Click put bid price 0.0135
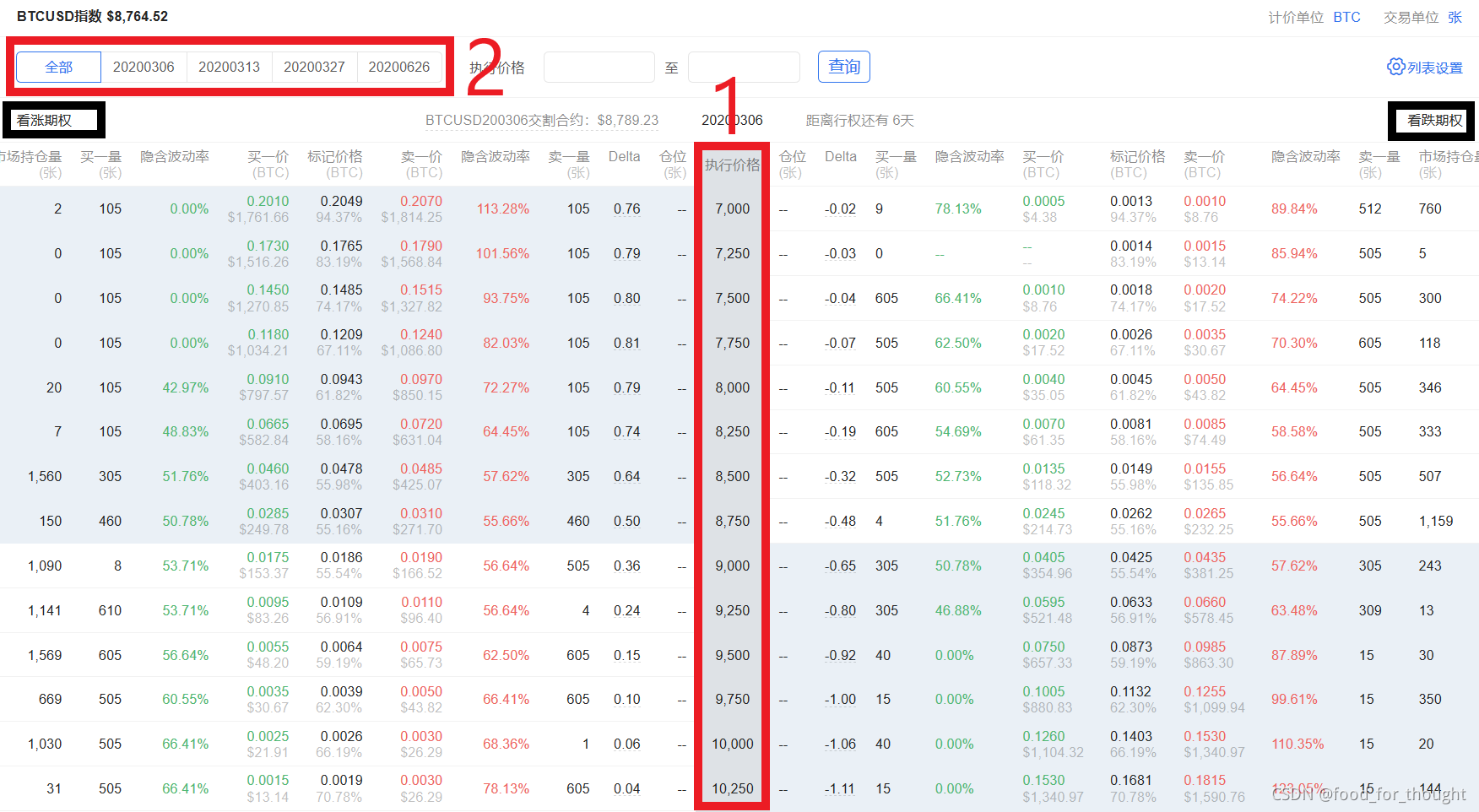The width and height of the screenshot is (1479, 812). pyautogui.click(x=1044, y=468)
